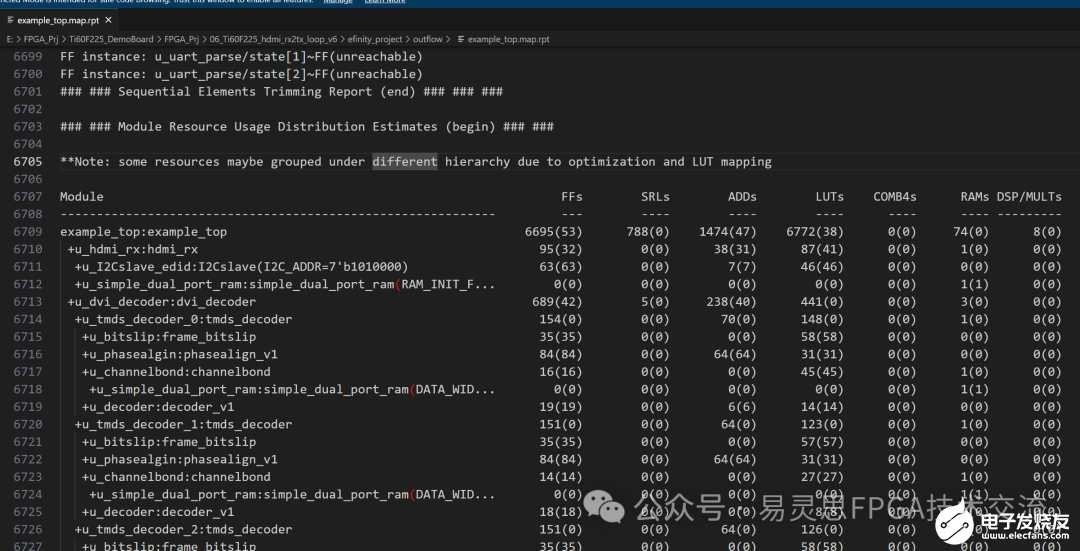Viewport: 1080px width, 551px height.
Task: Click the RAMs value '74(0)'
Action: pos(971,232)
